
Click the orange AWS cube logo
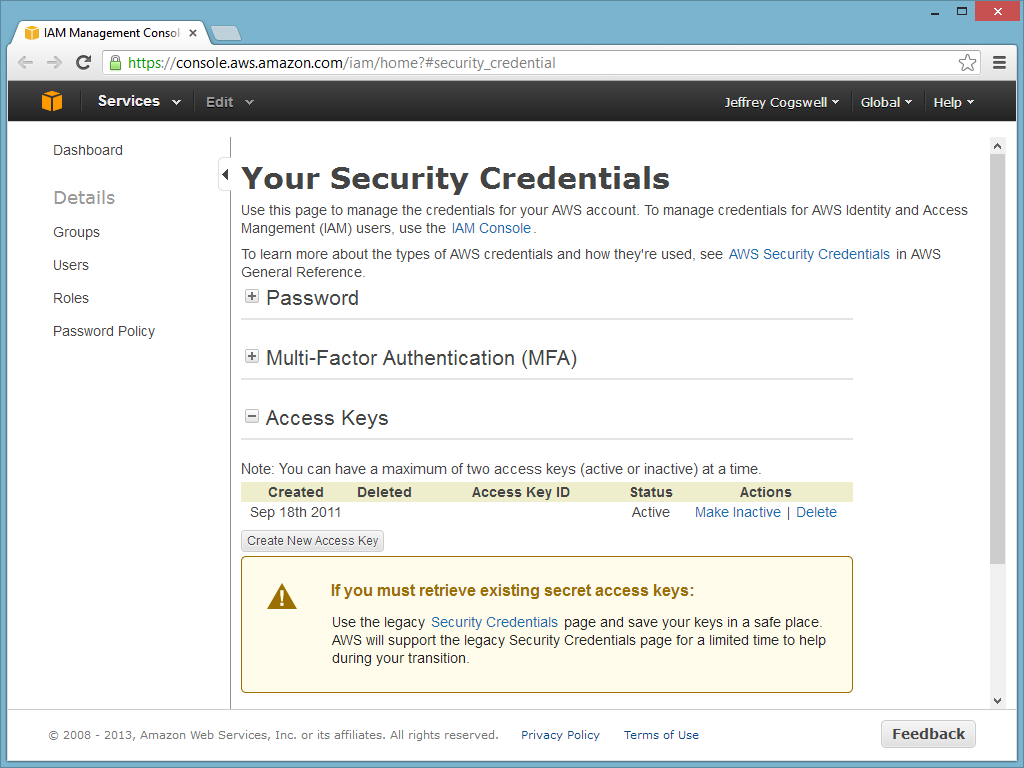pyautogui.click(x=51, y=101)
